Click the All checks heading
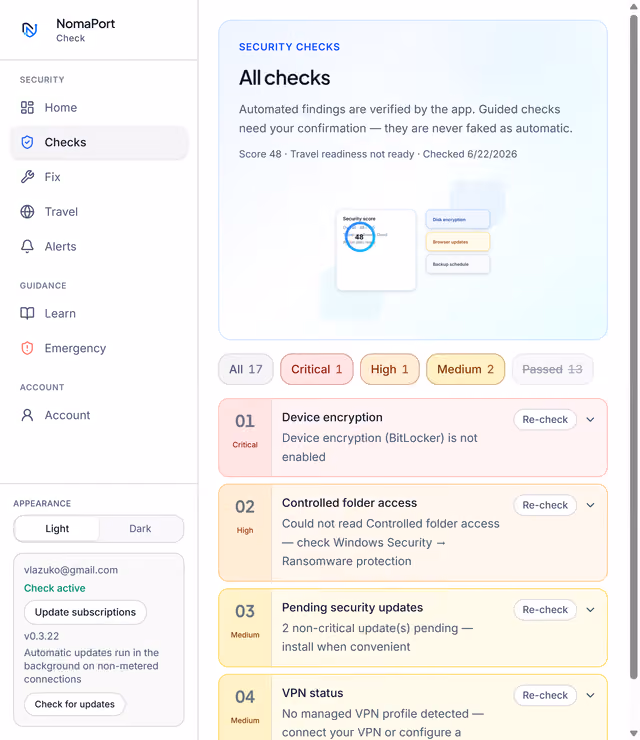Viewport: 640px width, 740px height. [x=284, y=78]
